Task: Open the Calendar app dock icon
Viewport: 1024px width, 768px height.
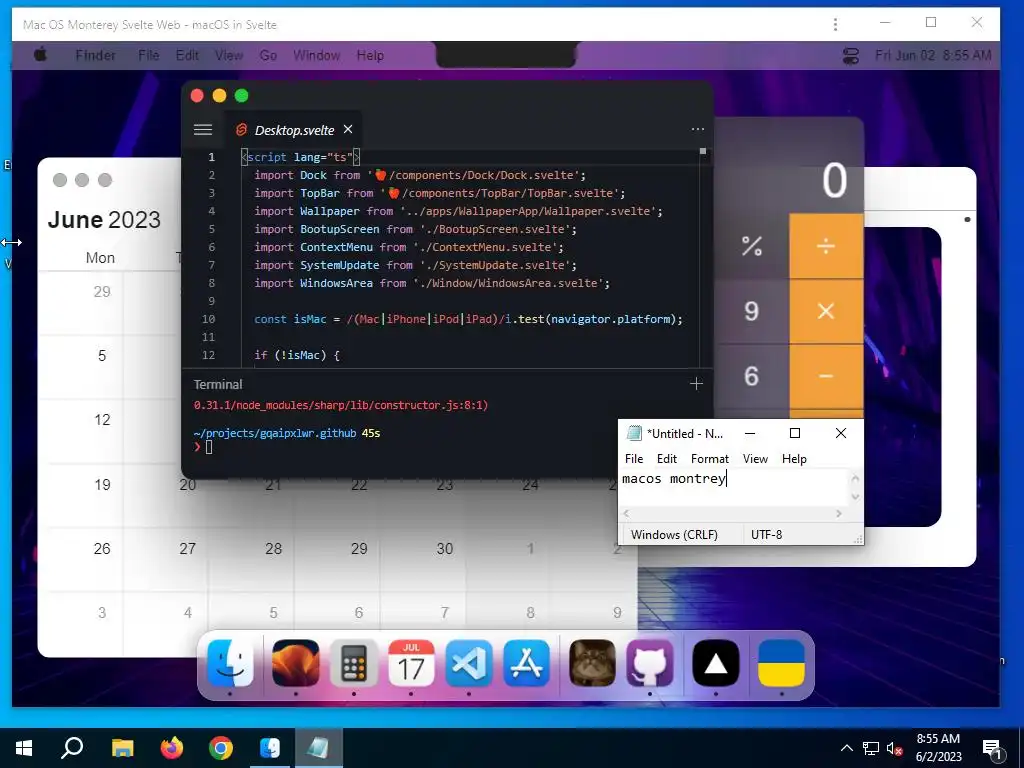Action: tap(411, 664)
